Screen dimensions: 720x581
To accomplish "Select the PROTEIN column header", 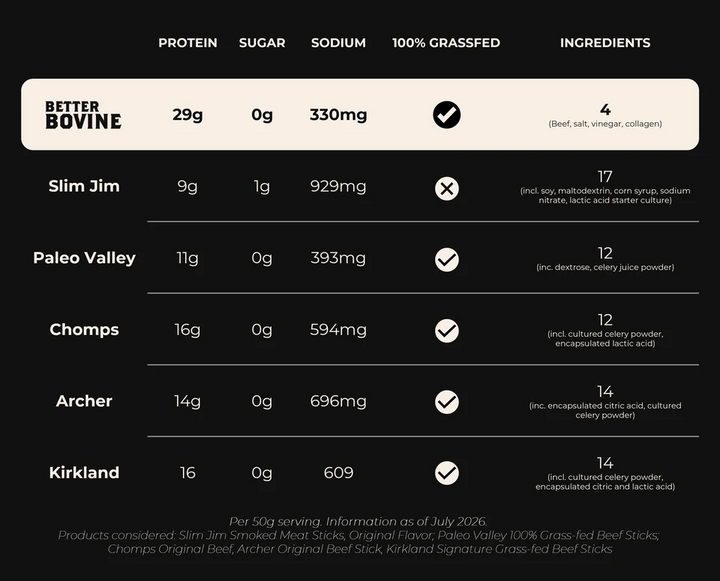I will pos(188,43).
